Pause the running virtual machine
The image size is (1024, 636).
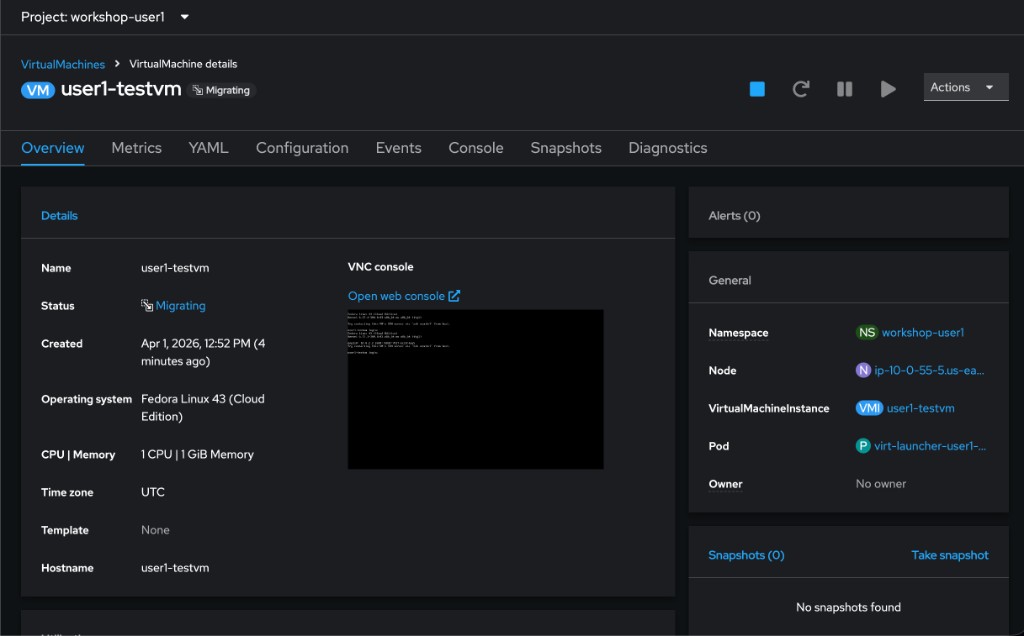(844, 88)
